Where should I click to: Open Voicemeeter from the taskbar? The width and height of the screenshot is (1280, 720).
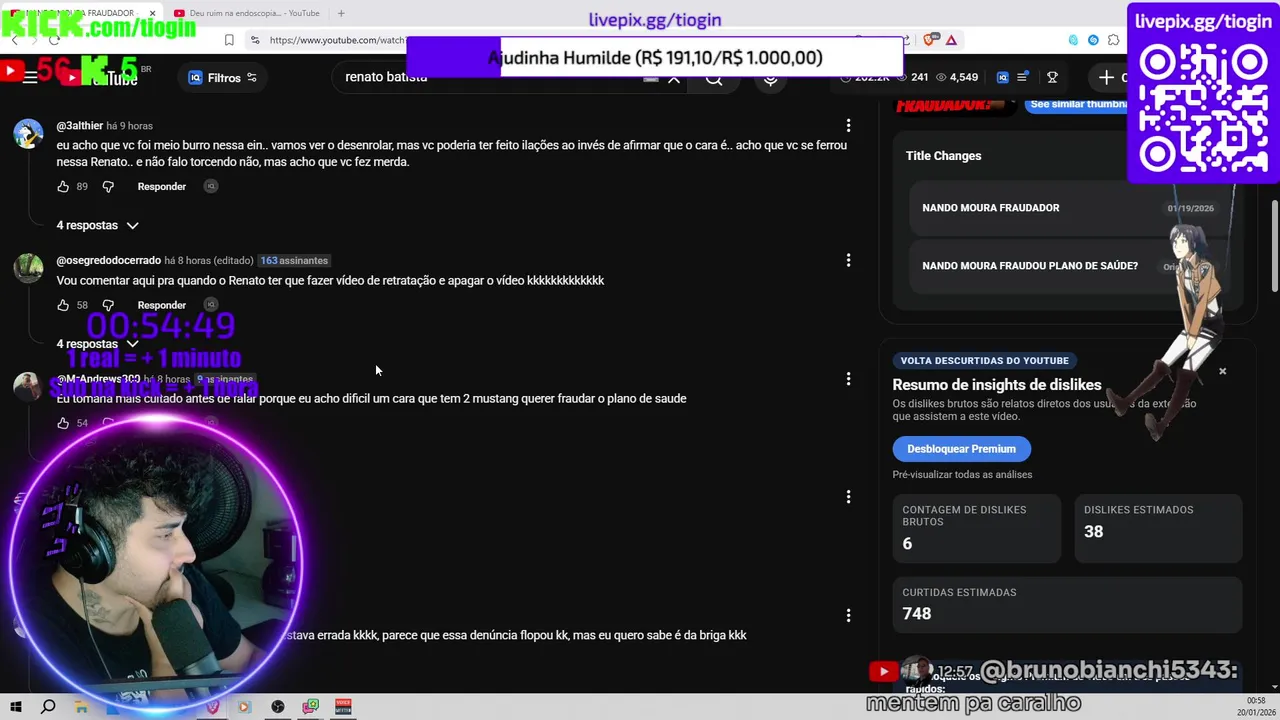pyautogui.click(x=343, y=707)
